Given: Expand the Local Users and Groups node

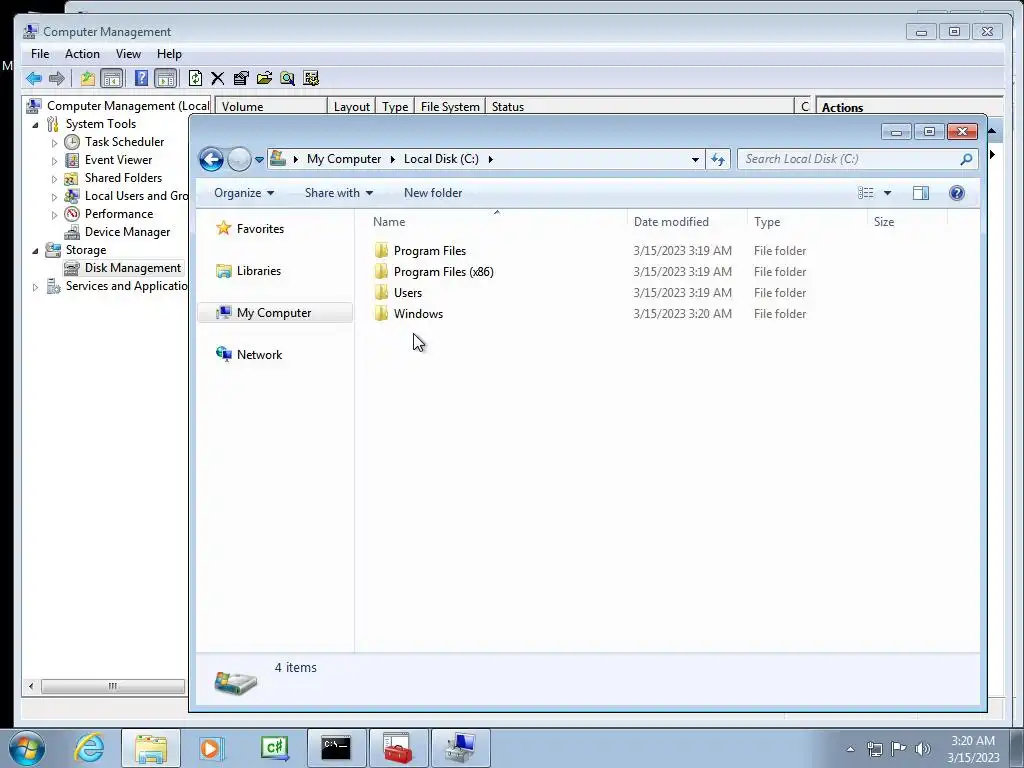Looking at the screenshot, I should coord(54,197).
